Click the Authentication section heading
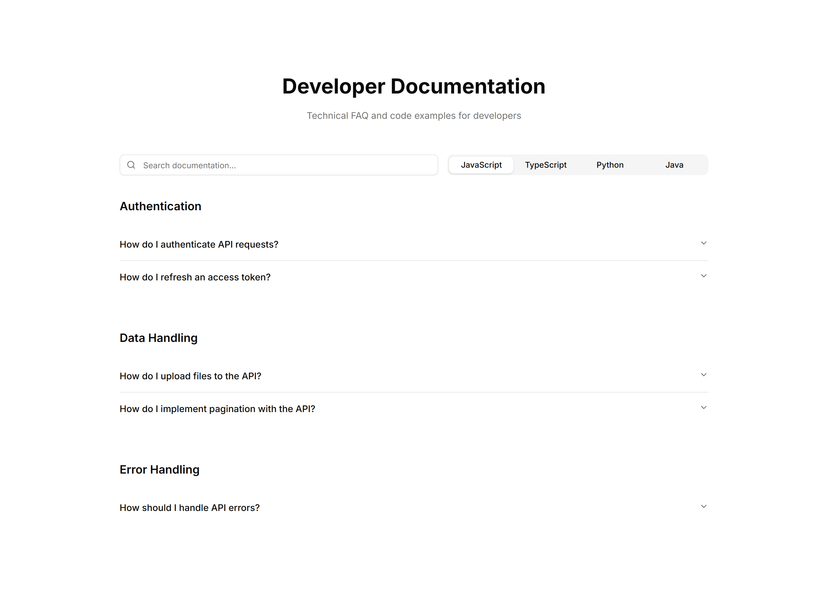The width and height of the screenshot is (828, 597). coord(161,206)
